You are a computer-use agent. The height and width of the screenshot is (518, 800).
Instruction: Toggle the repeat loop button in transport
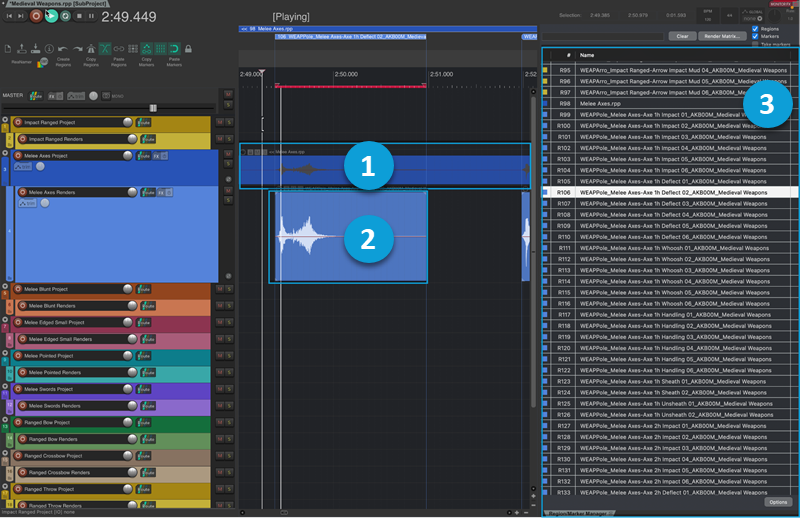tap(64, 16)
